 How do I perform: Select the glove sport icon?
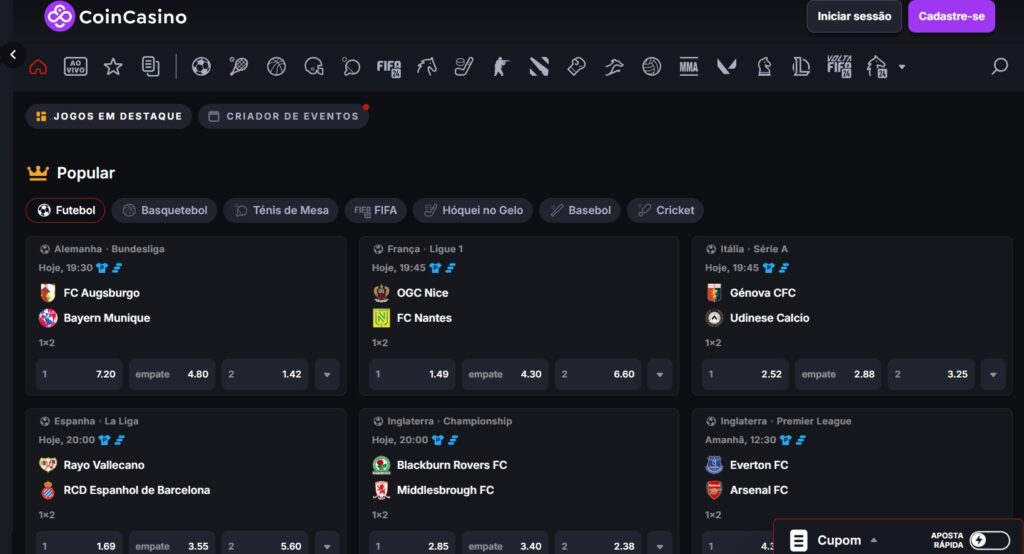[576, 67]
